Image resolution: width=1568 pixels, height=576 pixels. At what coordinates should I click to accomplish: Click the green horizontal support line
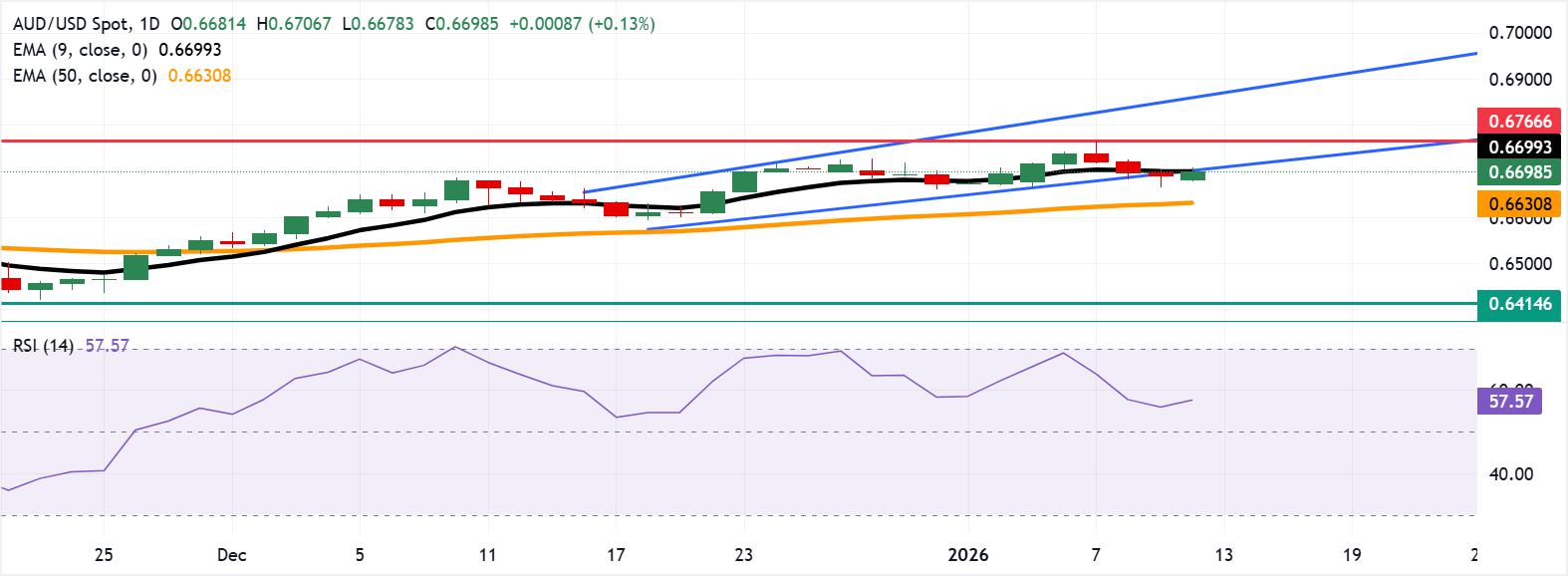737,303
